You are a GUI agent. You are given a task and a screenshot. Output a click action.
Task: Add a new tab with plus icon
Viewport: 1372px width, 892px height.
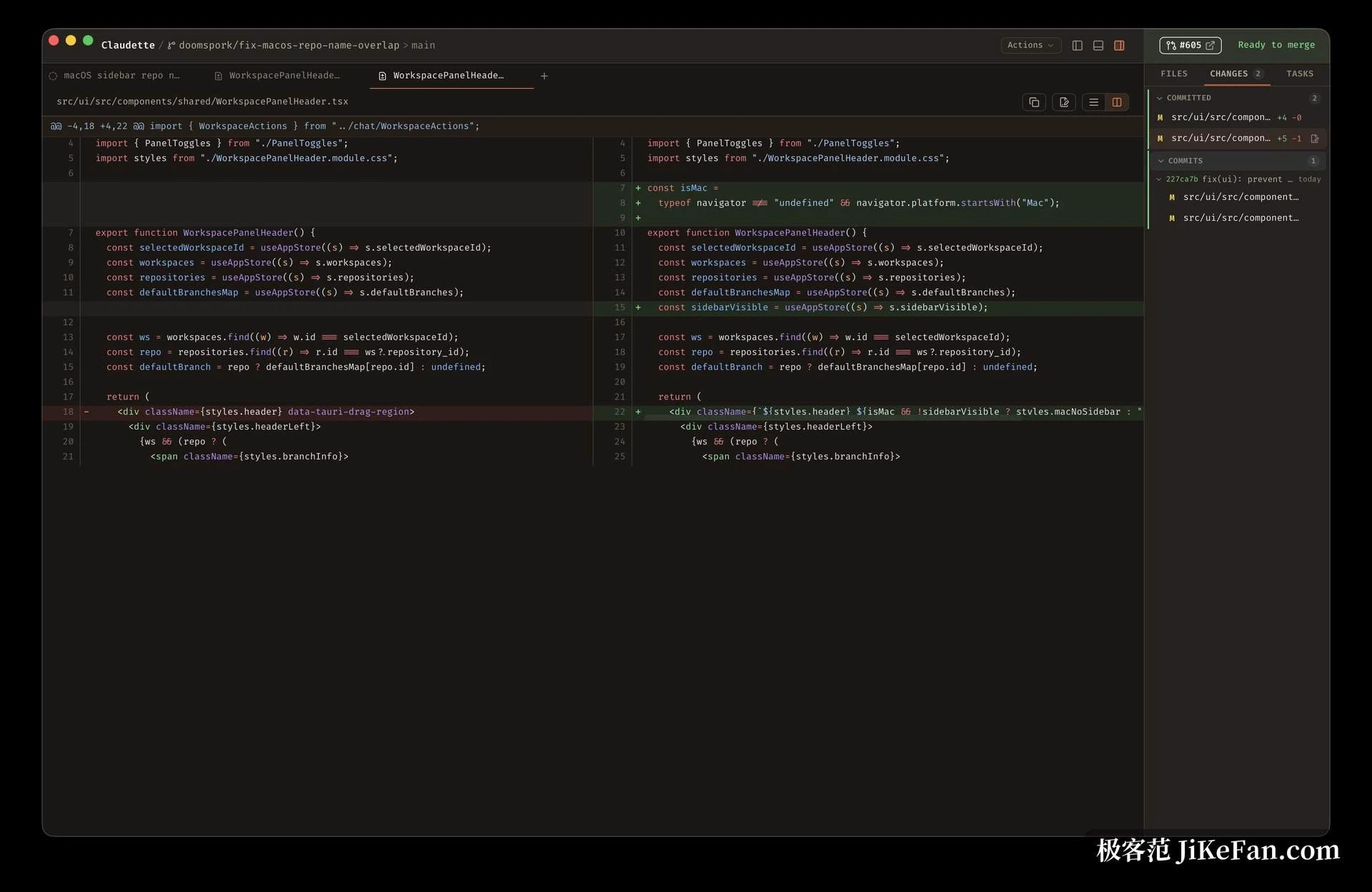pyautogui.click(x=544, y=76)
